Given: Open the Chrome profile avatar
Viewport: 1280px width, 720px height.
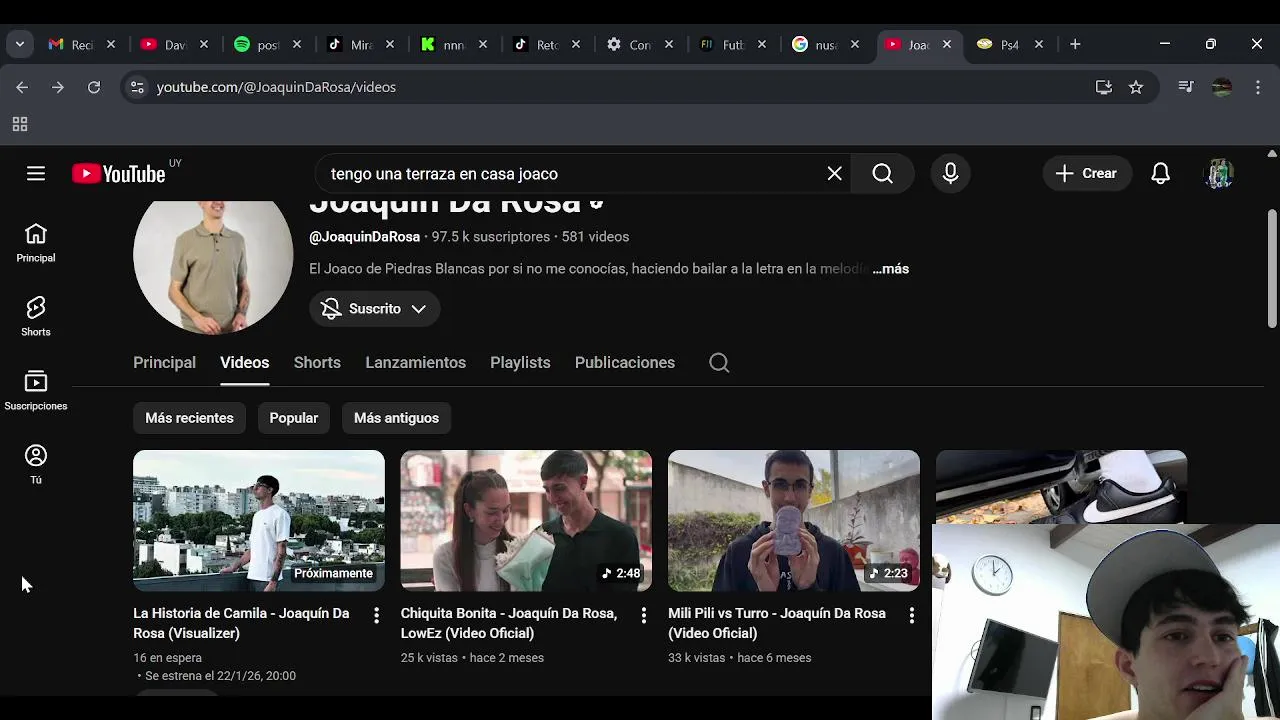Looking at the screenshot, I should [x=1222, y=88].
